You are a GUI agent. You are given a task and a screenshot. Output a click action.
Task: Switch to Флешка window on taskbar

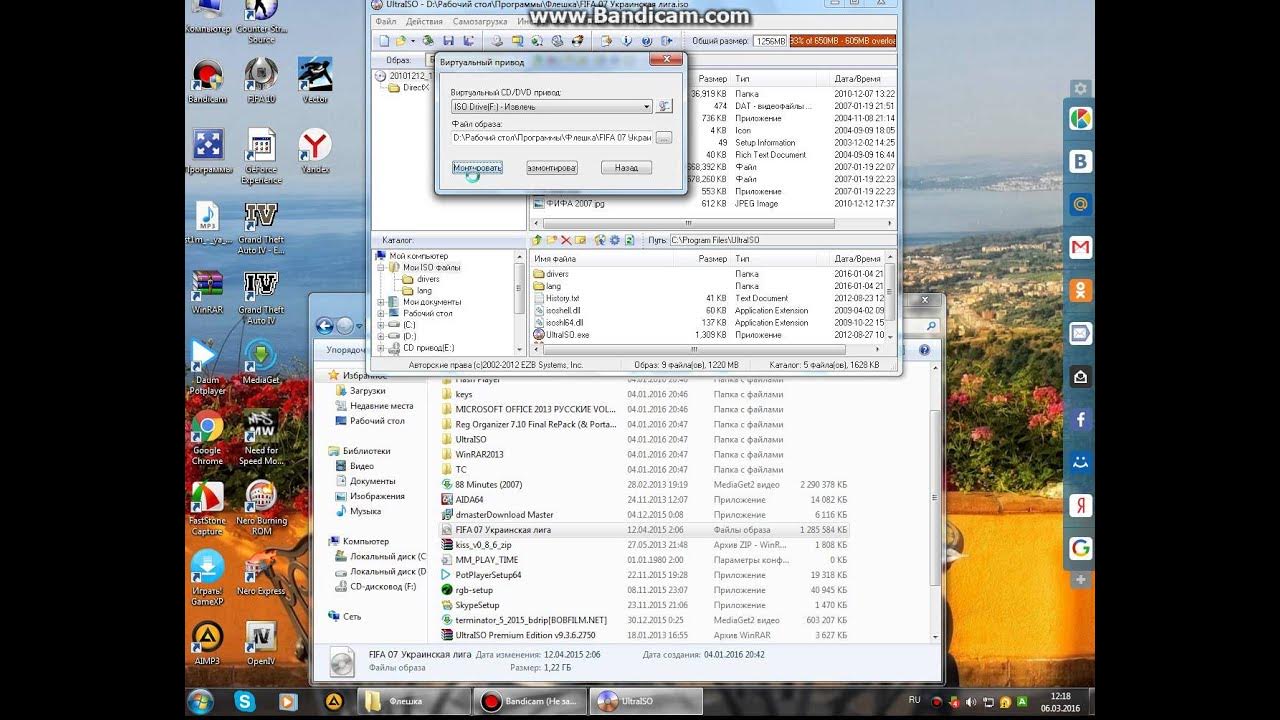[414, 702]
